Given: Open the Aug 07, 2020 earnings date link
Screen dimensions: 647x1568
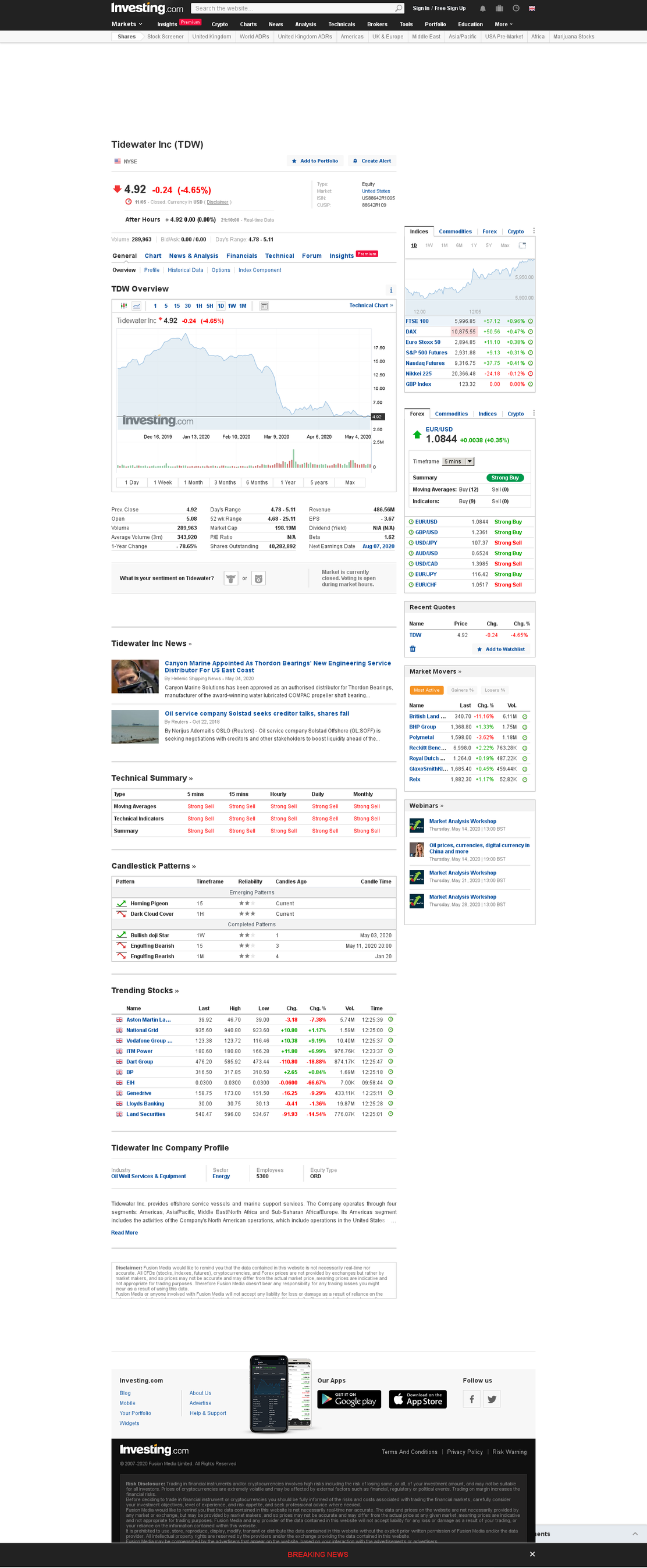Looking at the screenshot, I should pyautogui.click(x=379, y=546).
